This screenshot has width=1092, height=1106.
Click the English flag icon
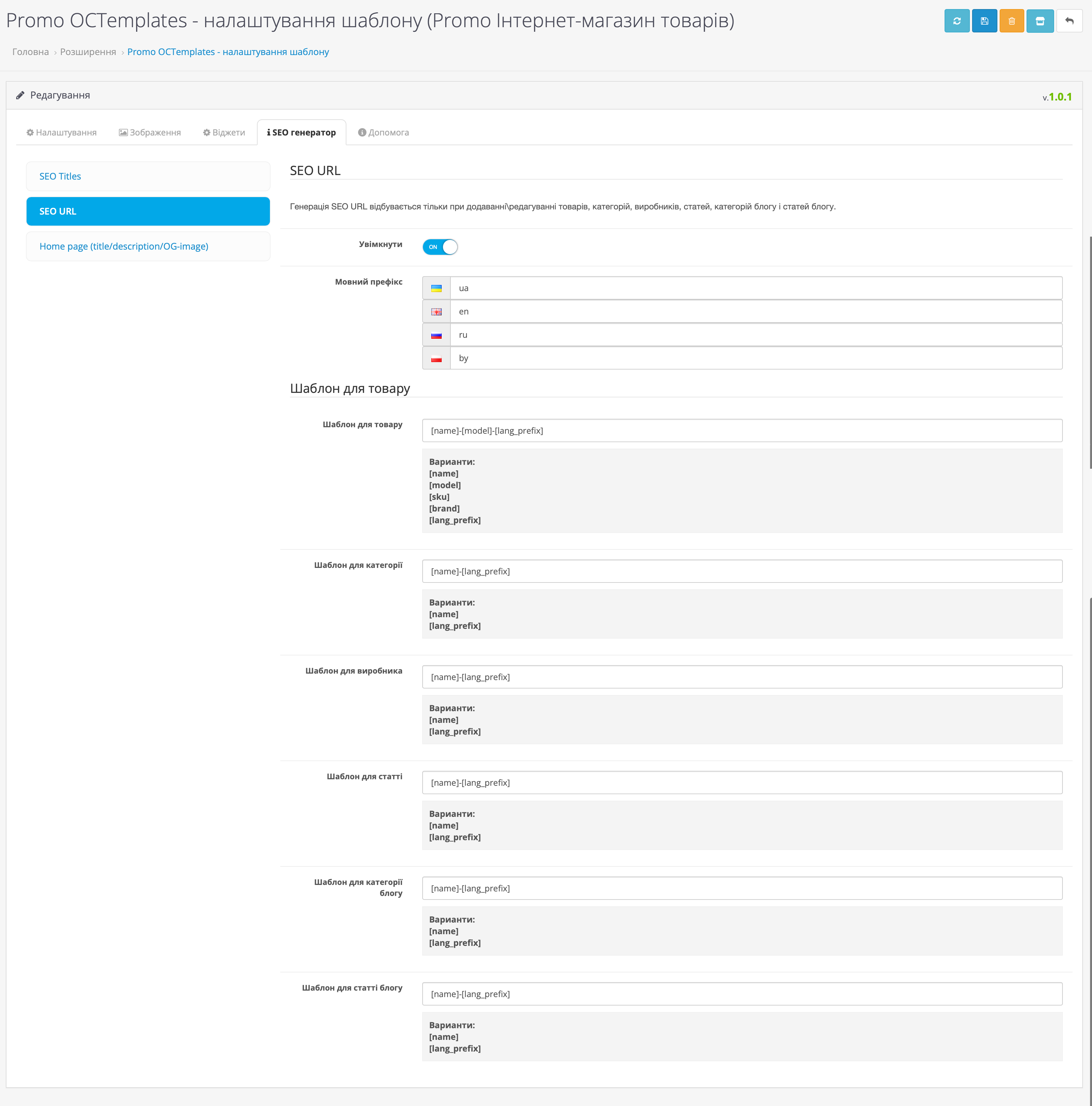[436, 312]
